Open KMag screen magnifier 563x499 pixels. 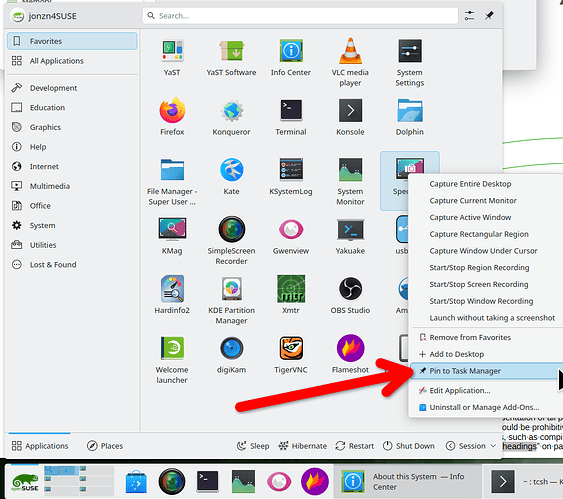(172, 236)
